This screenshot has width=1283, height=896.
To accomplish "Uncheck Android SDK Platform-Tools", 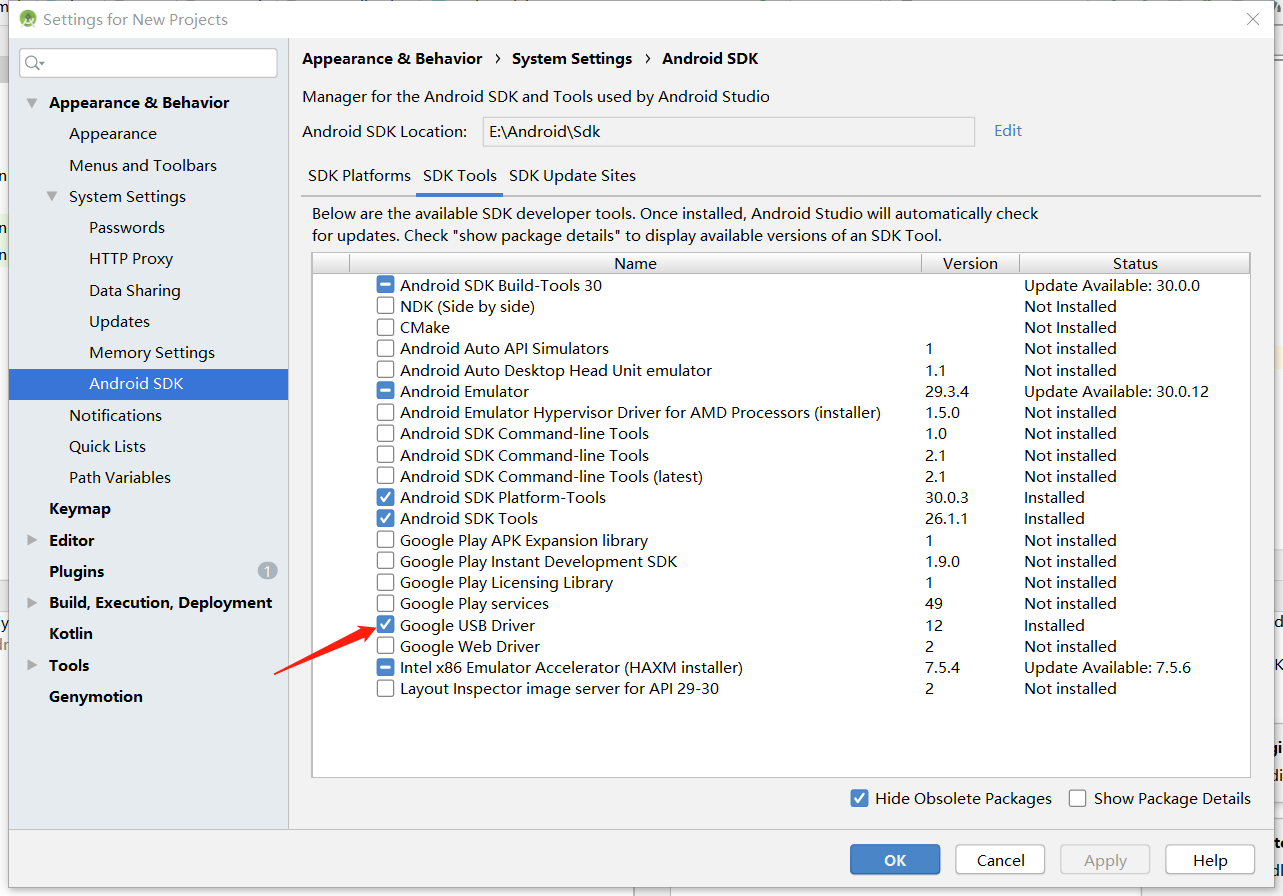I will pos(385,497).
